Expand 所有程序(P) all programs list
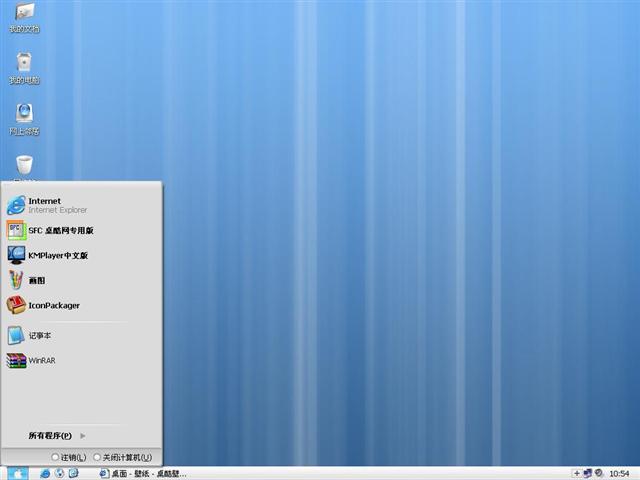The image size is (640, 480). tap(57, 436)
